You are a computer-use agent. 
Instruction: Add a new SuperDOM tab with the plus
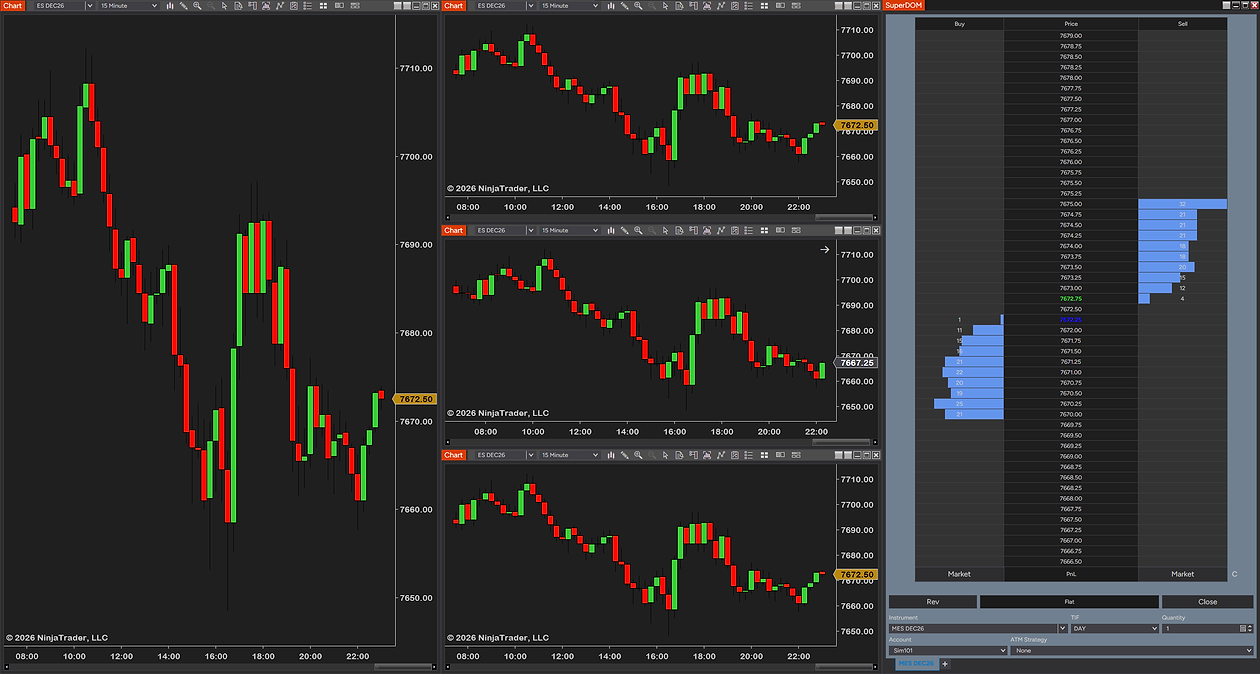coord(945,664)
